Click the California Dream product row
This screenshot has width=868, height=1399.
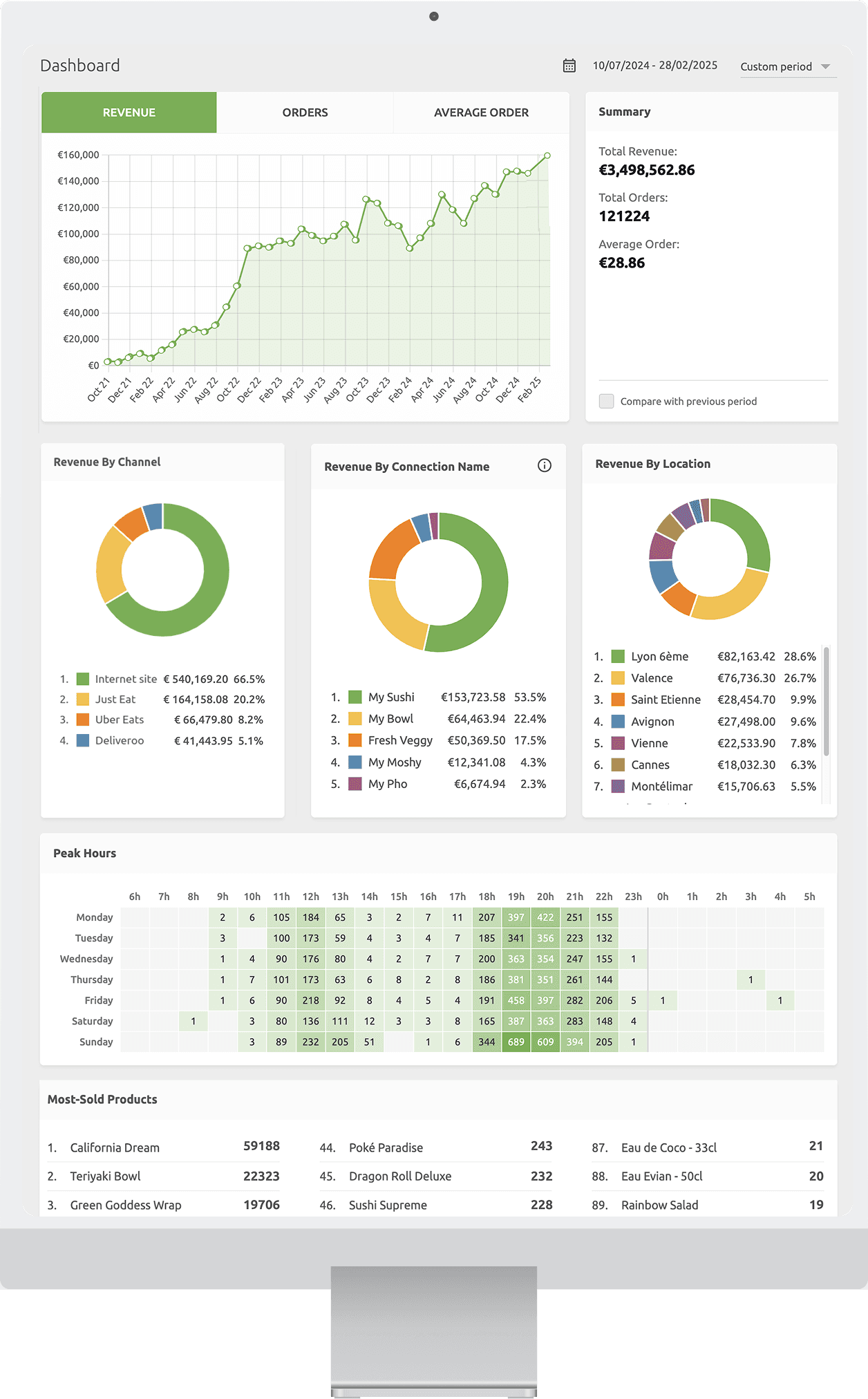[163, 1147]
